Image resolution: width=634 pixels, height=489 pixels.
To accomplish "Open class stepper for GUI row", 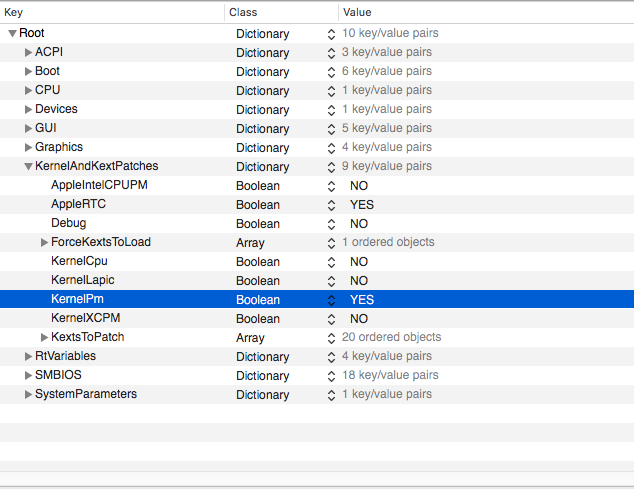I will pyautogui.click(x=331, y=129).
